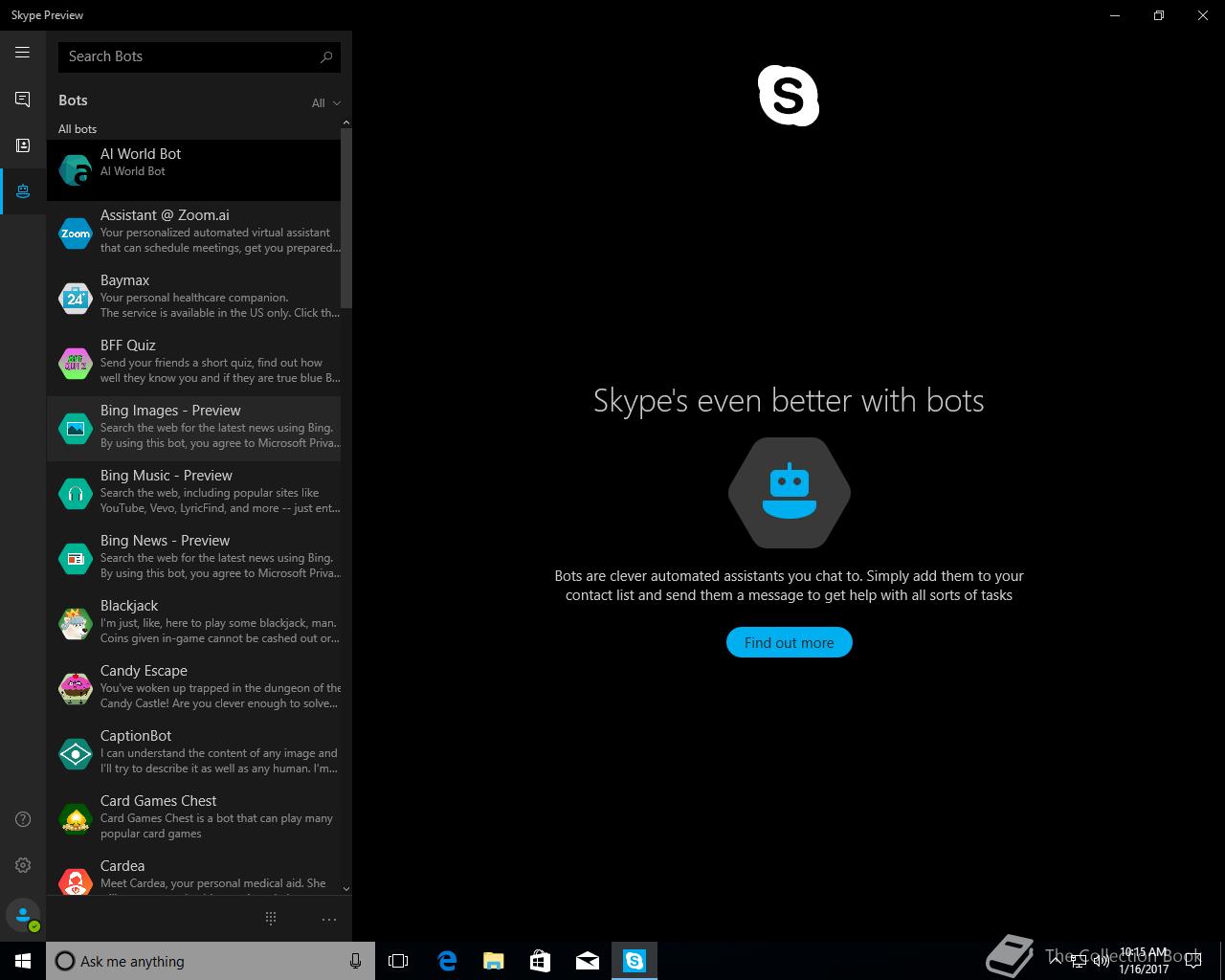Click the search magnifier icon
This screenshot has height=980, width=1225.
(326, 56)
